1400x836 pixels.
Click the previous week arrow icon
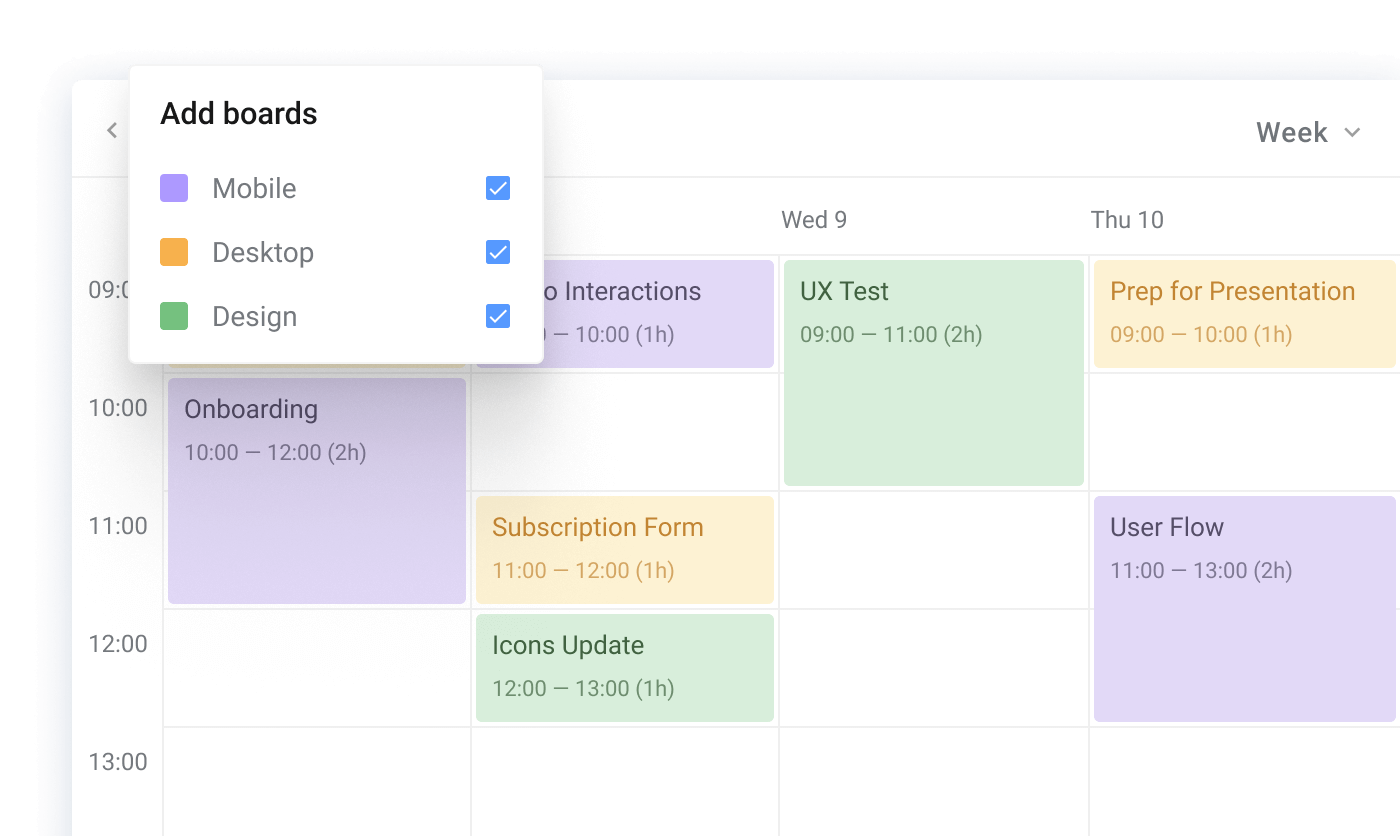point(113,130)
